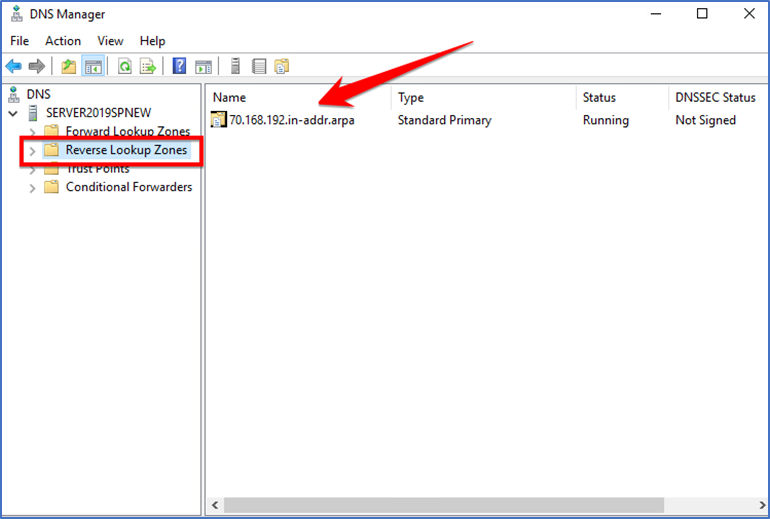Click the Trust Points folder icon

click(x=52, y=169)
